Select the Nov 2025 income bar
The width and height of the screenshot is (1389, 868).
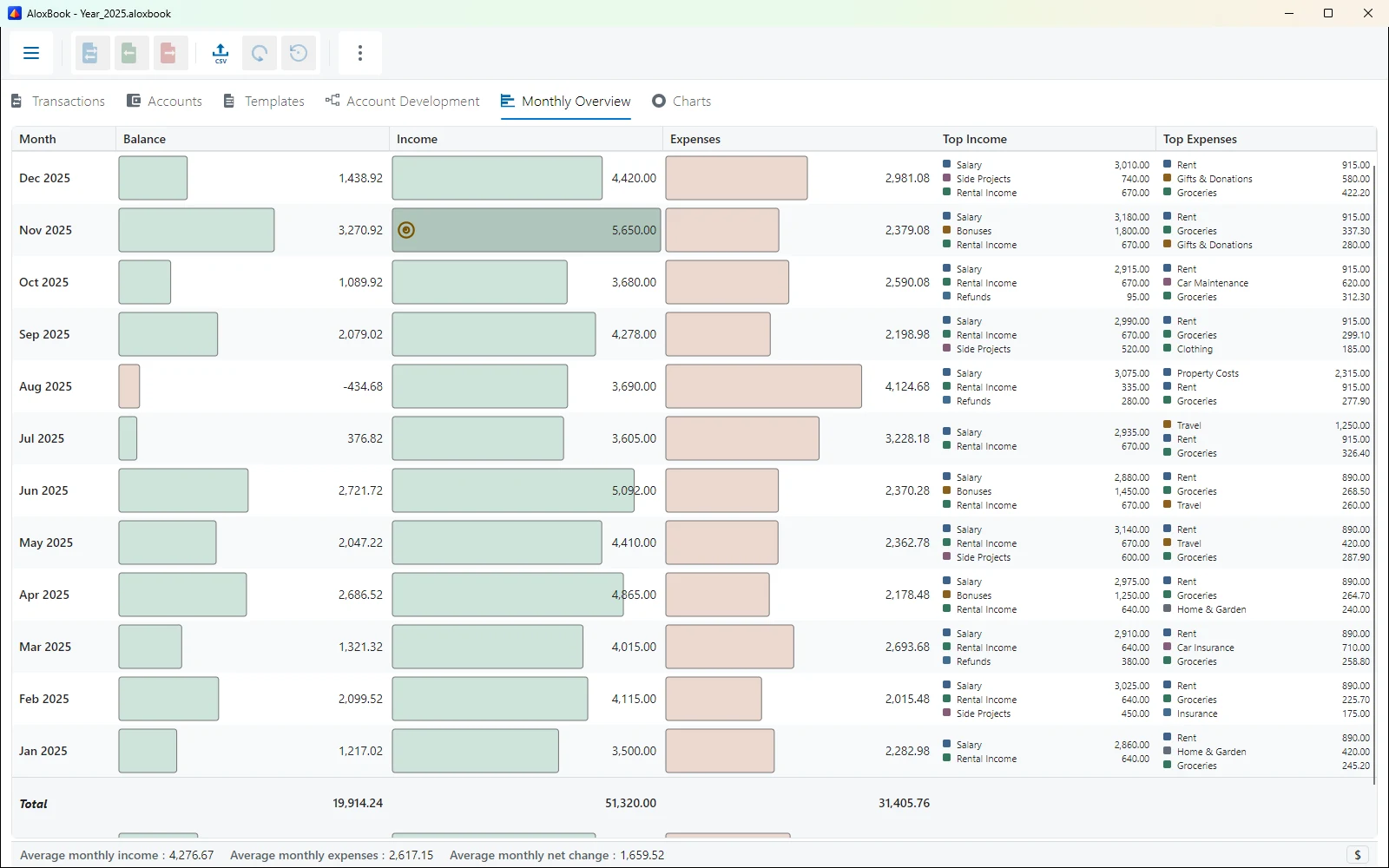(x=526, y=230)
